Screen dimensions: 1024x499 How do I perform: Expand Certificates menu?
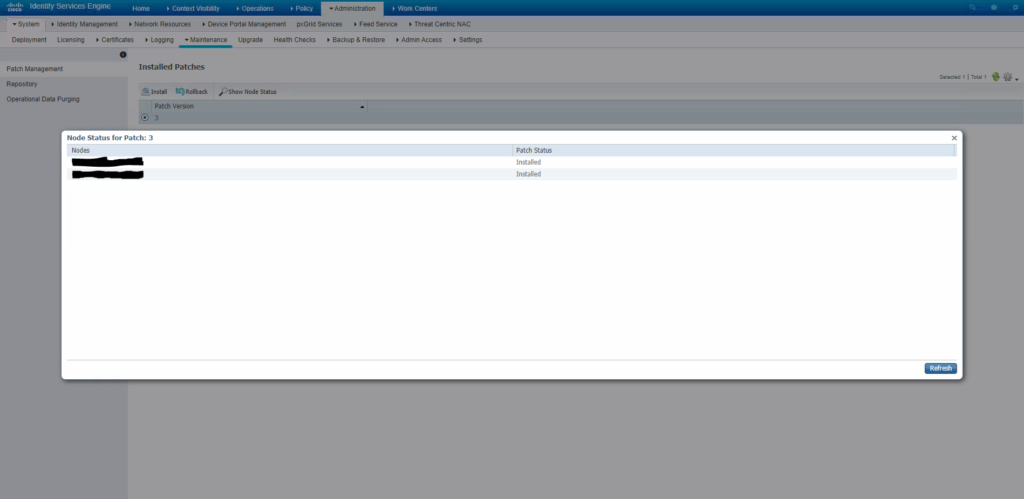pos(114,40)
